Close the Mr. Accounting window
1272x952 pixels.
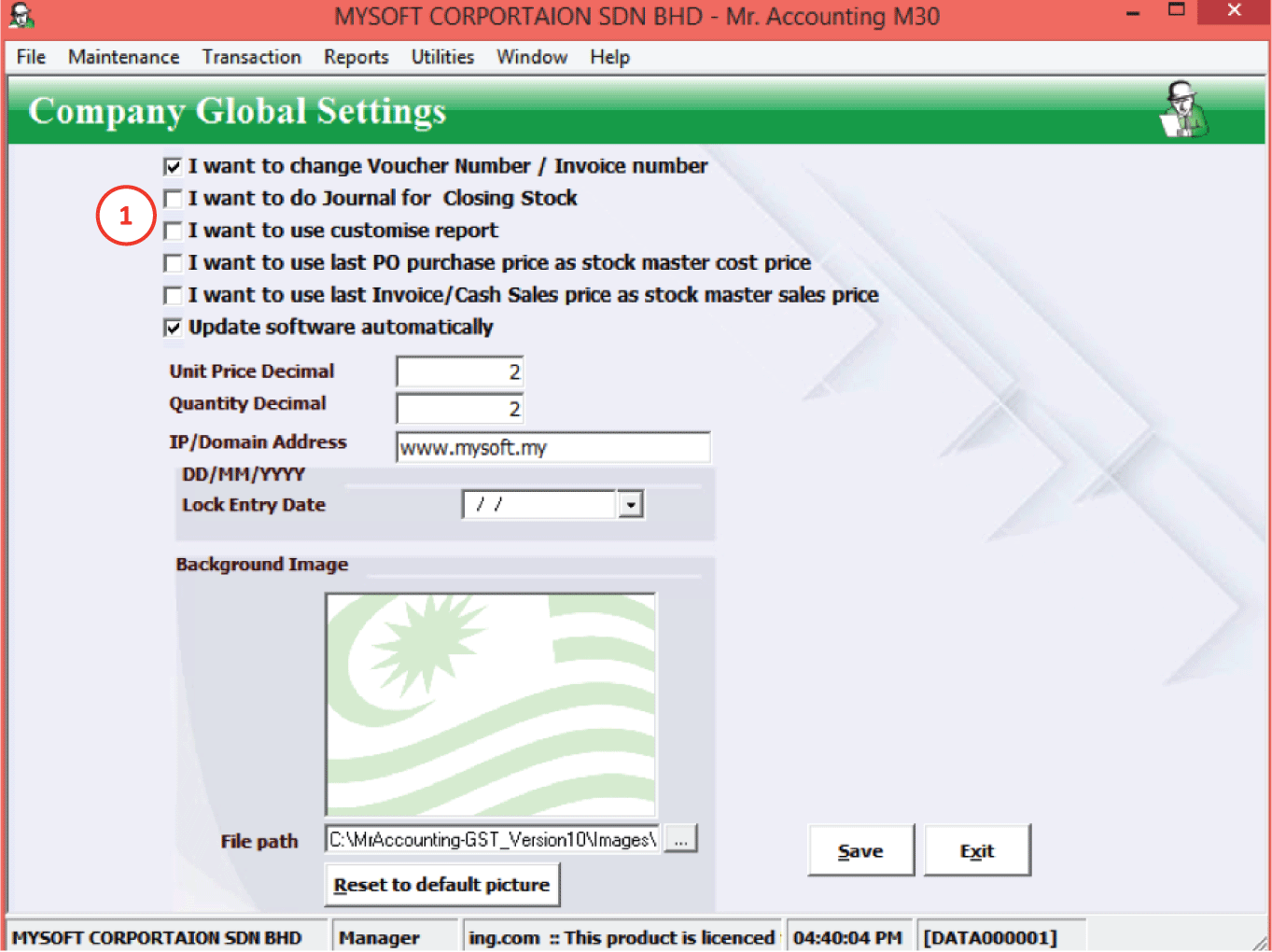pyautogui.click(x=1234, y=11)
